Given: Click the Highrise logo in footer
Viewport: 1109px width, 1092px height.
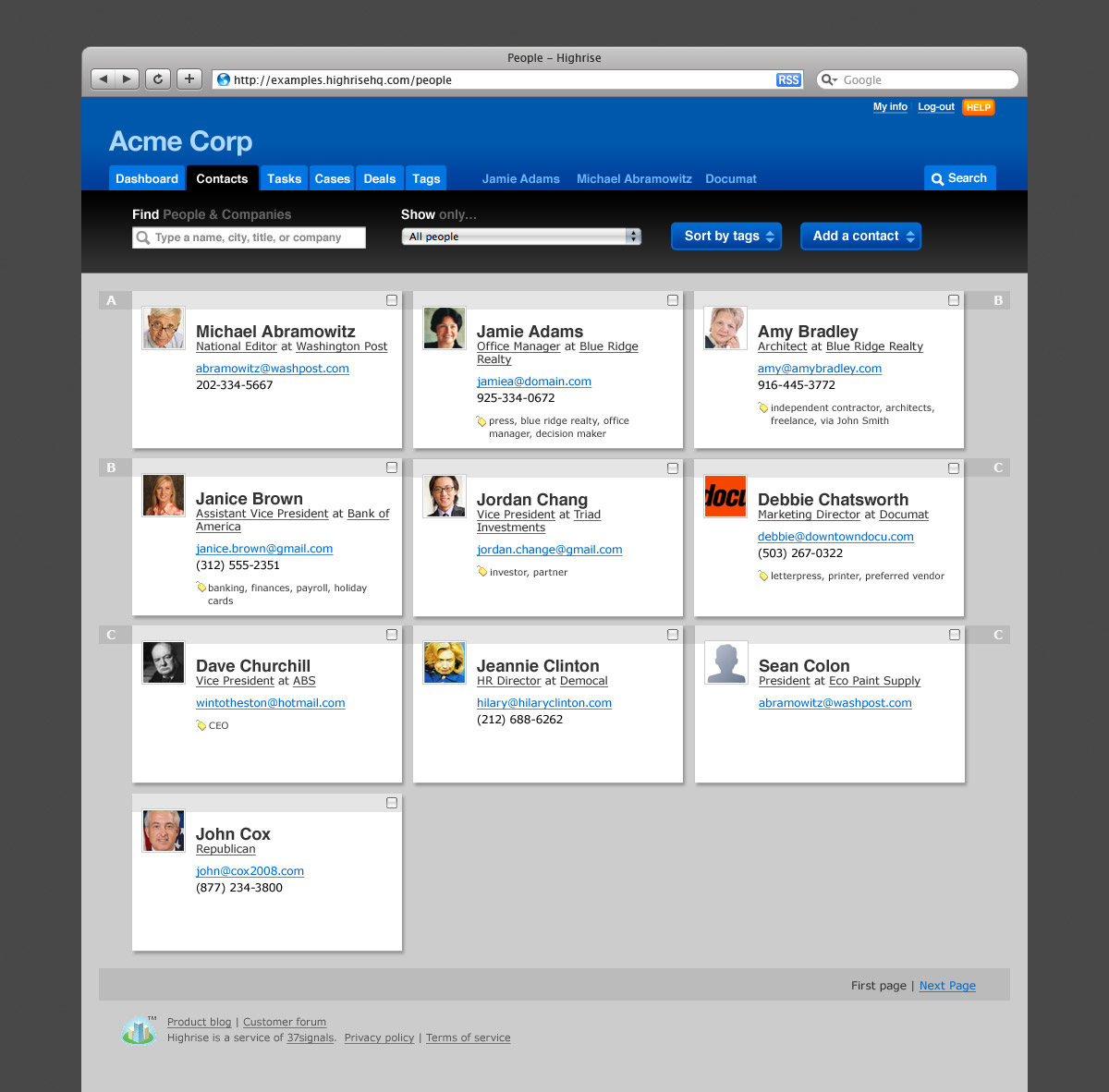Looking at the screenshot, I should click(x=139, y=1029).
